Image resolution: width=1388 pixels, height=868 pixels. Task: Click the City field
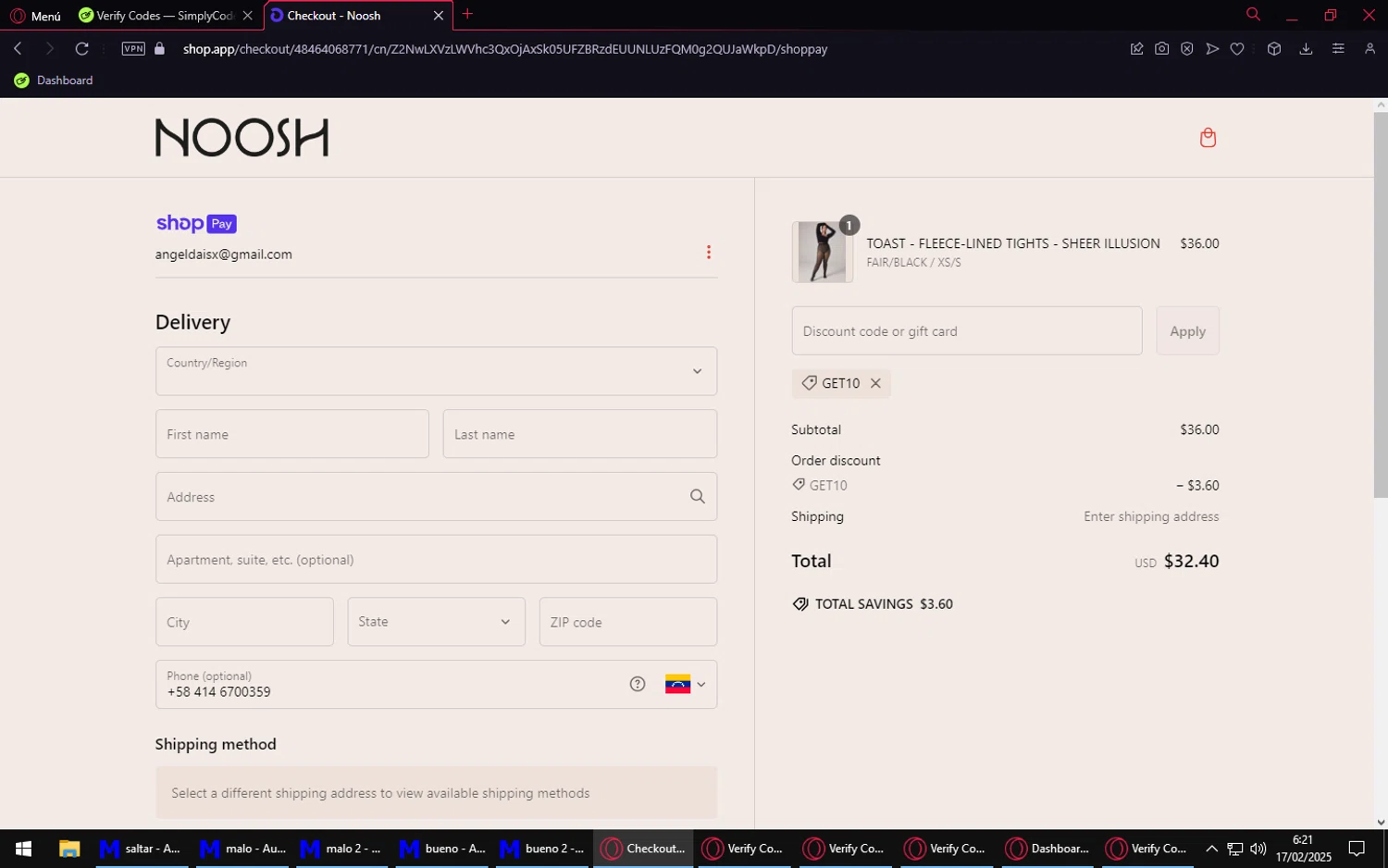tap(244, 622)
